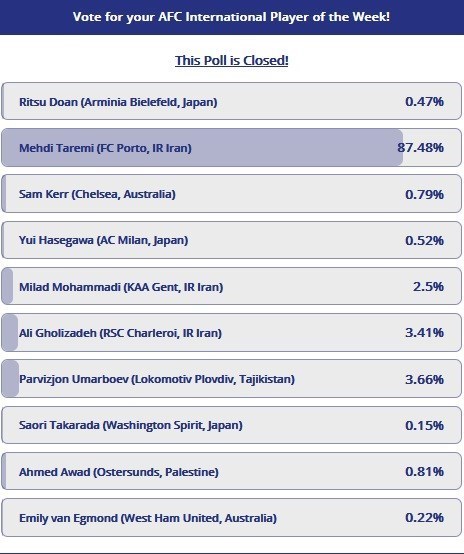
Task: Select the Parvizjon Umarboev poll row
Action: coord(231,379)
